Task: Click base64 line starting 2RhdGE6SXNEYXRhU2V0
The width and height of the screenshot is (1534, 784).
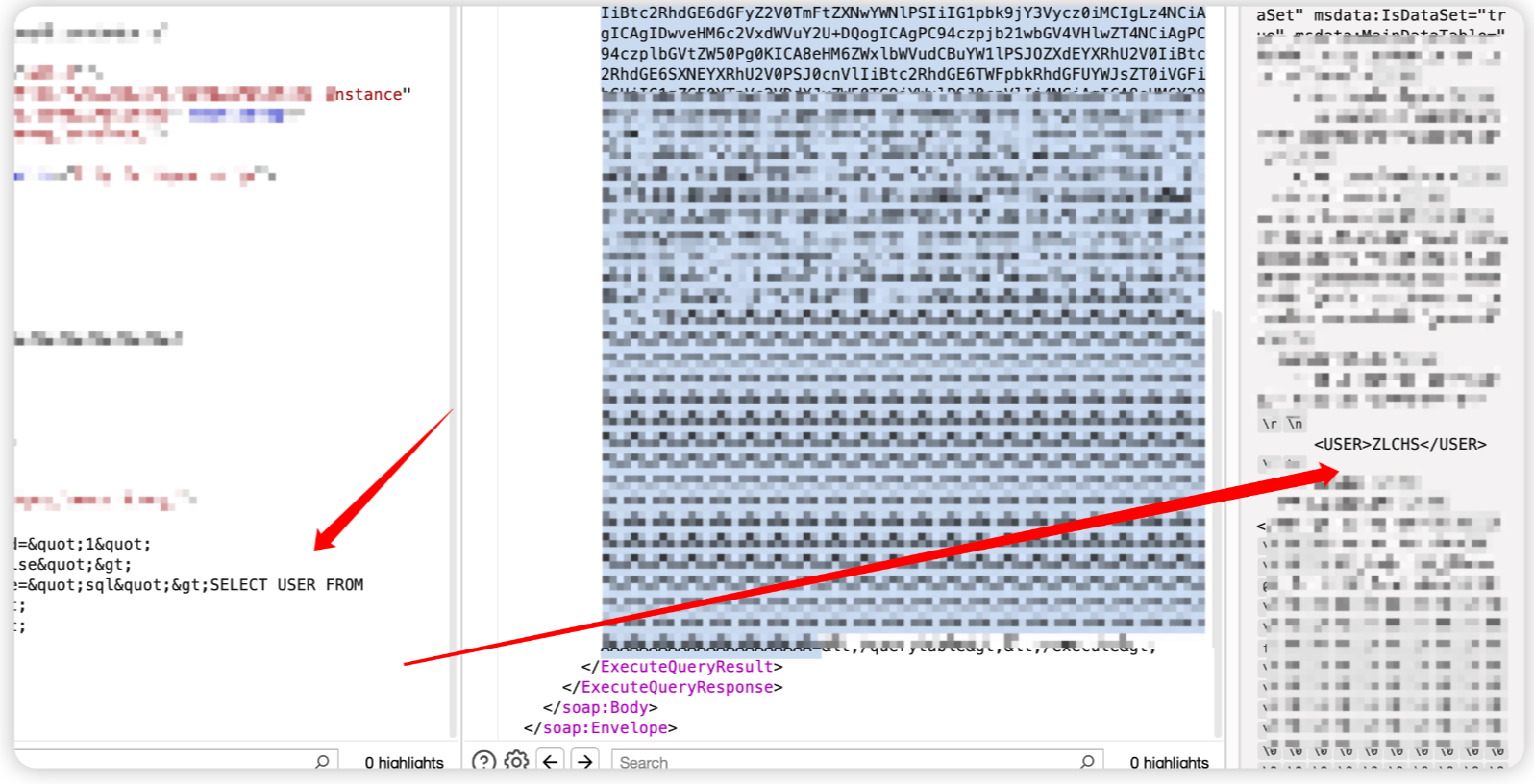Action: click(x=903, y=73)
